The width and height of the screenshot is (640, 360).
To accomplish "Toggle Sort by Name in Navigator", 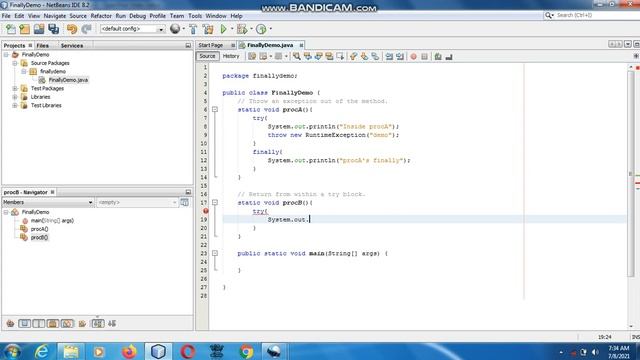I will click(x=98, y=324).
